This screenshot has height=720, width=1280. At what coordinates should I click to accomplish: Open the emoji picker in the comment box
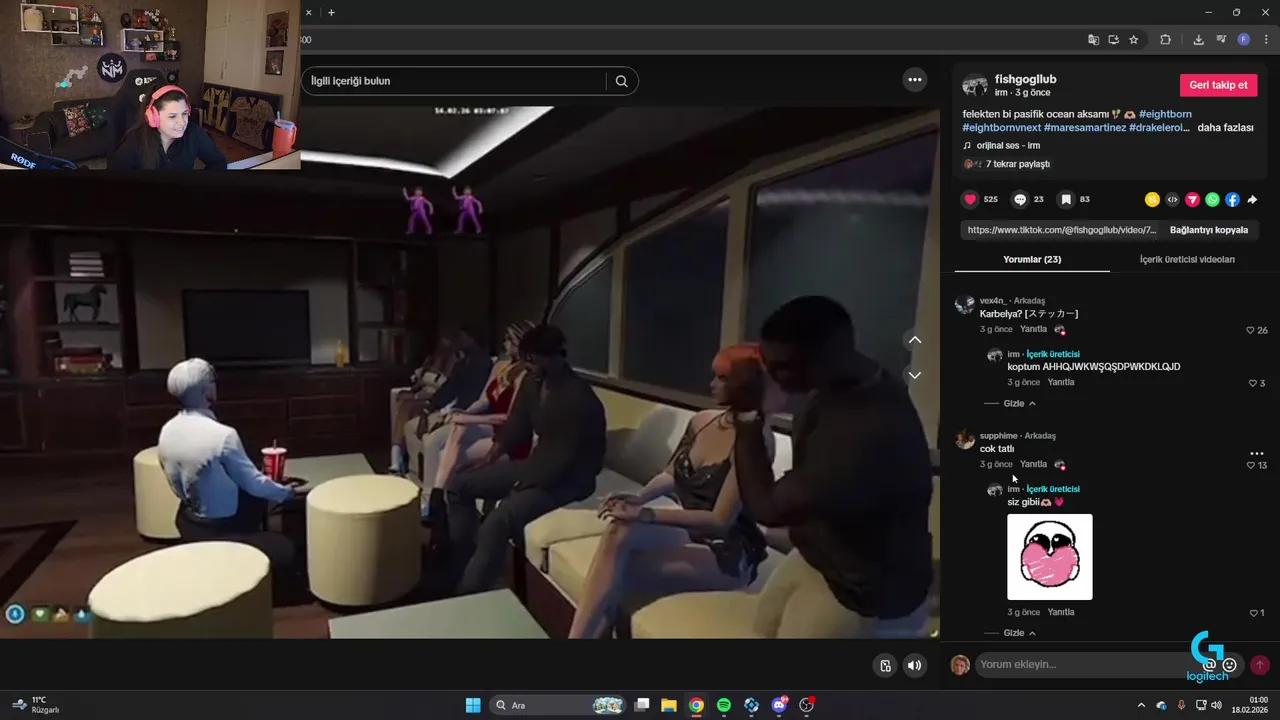click(x=1230, y=665)
